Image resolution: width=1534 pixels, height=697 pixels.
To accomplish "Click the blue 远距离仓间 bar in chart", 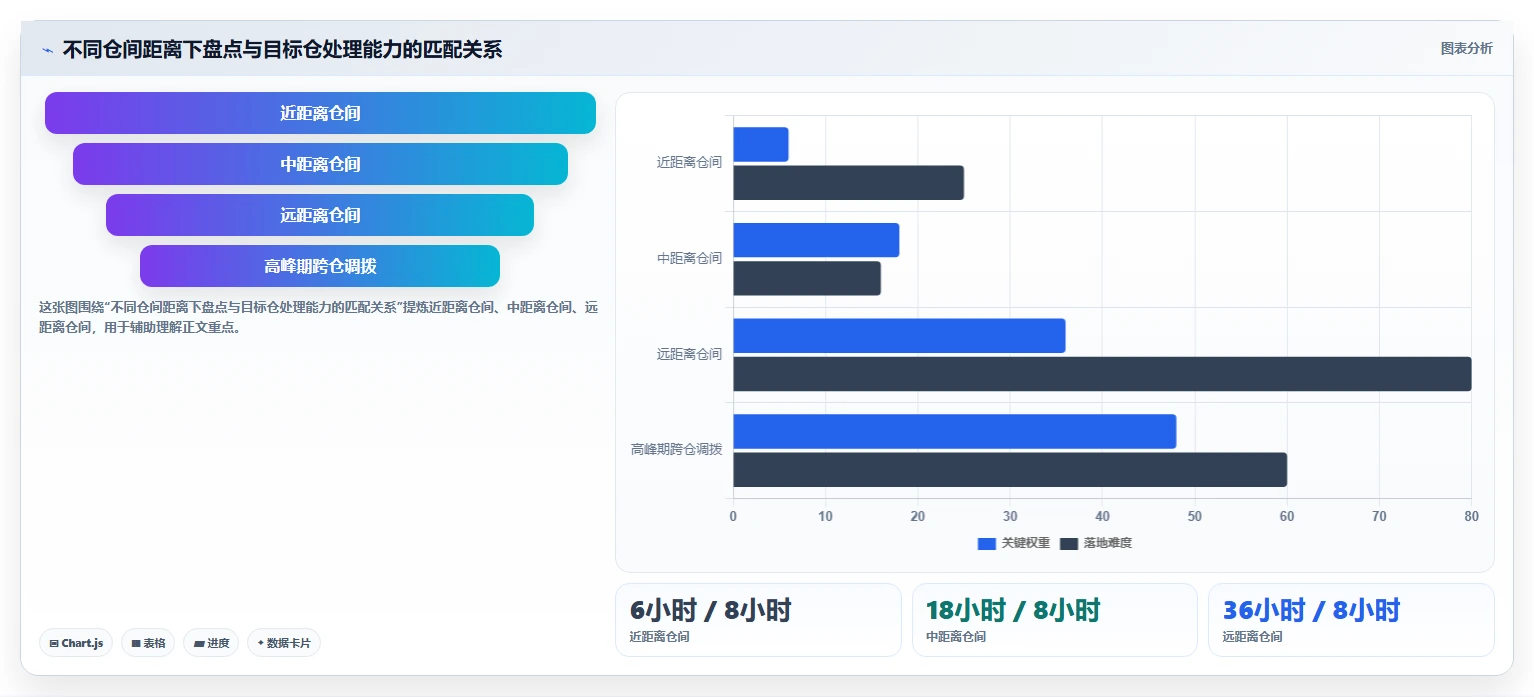I will (899, 336).
